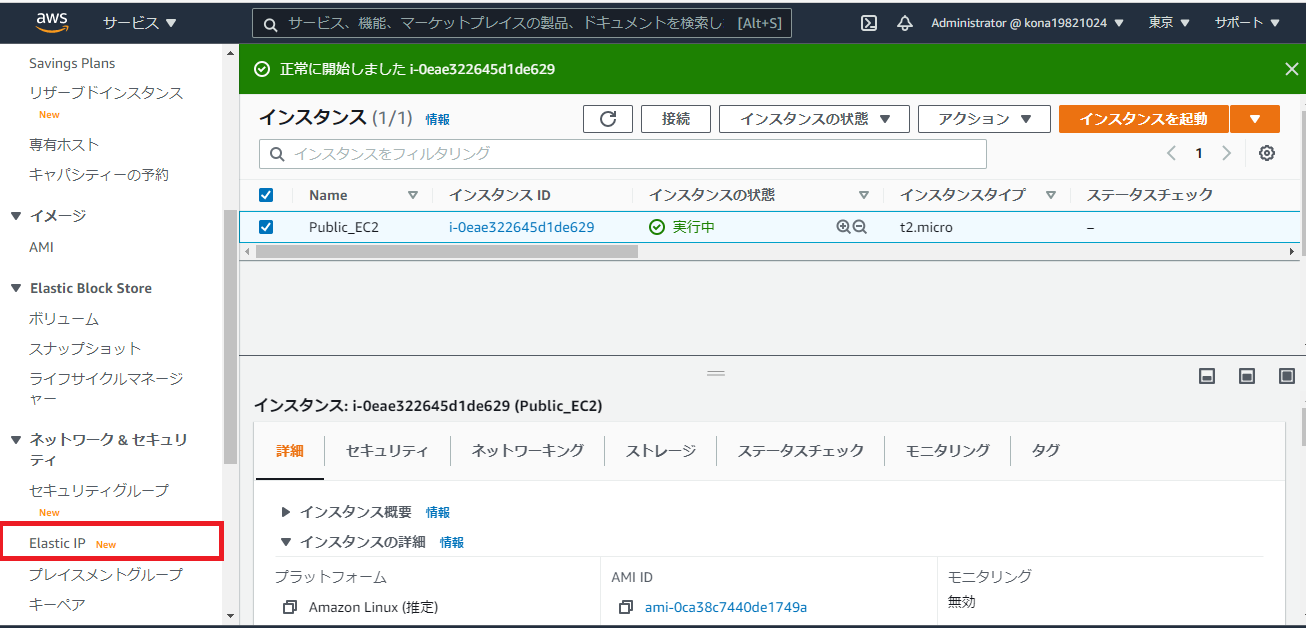Open the notifications bell icon

tap(905, 23)
